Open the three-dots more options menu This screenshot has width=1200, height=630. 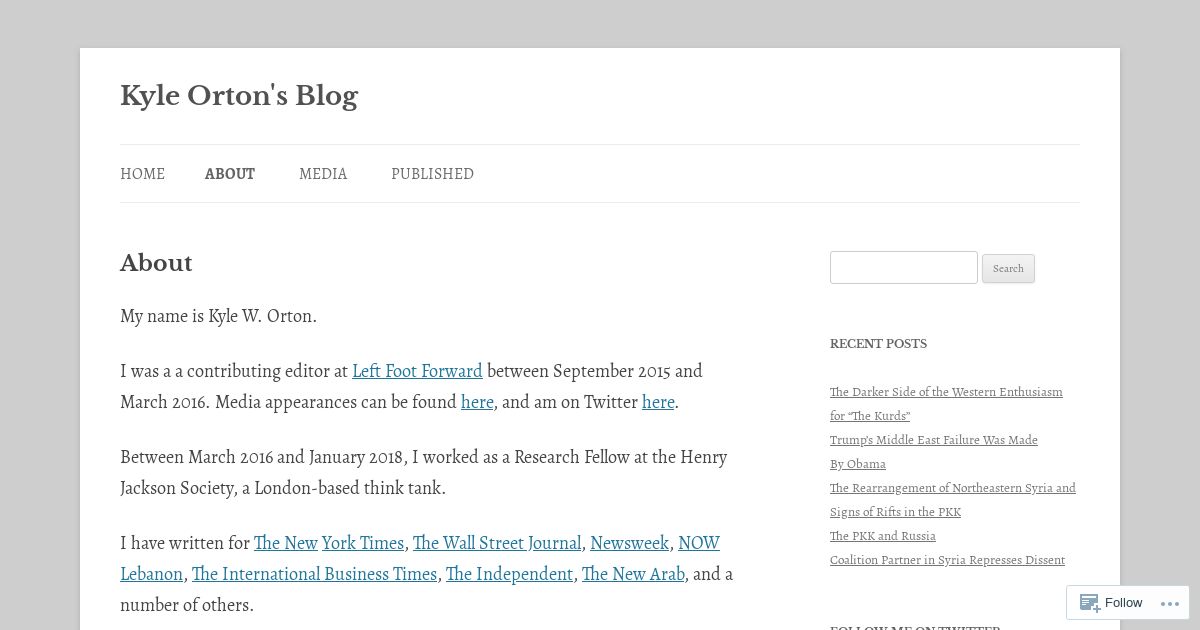click(x=1170, y=603)
